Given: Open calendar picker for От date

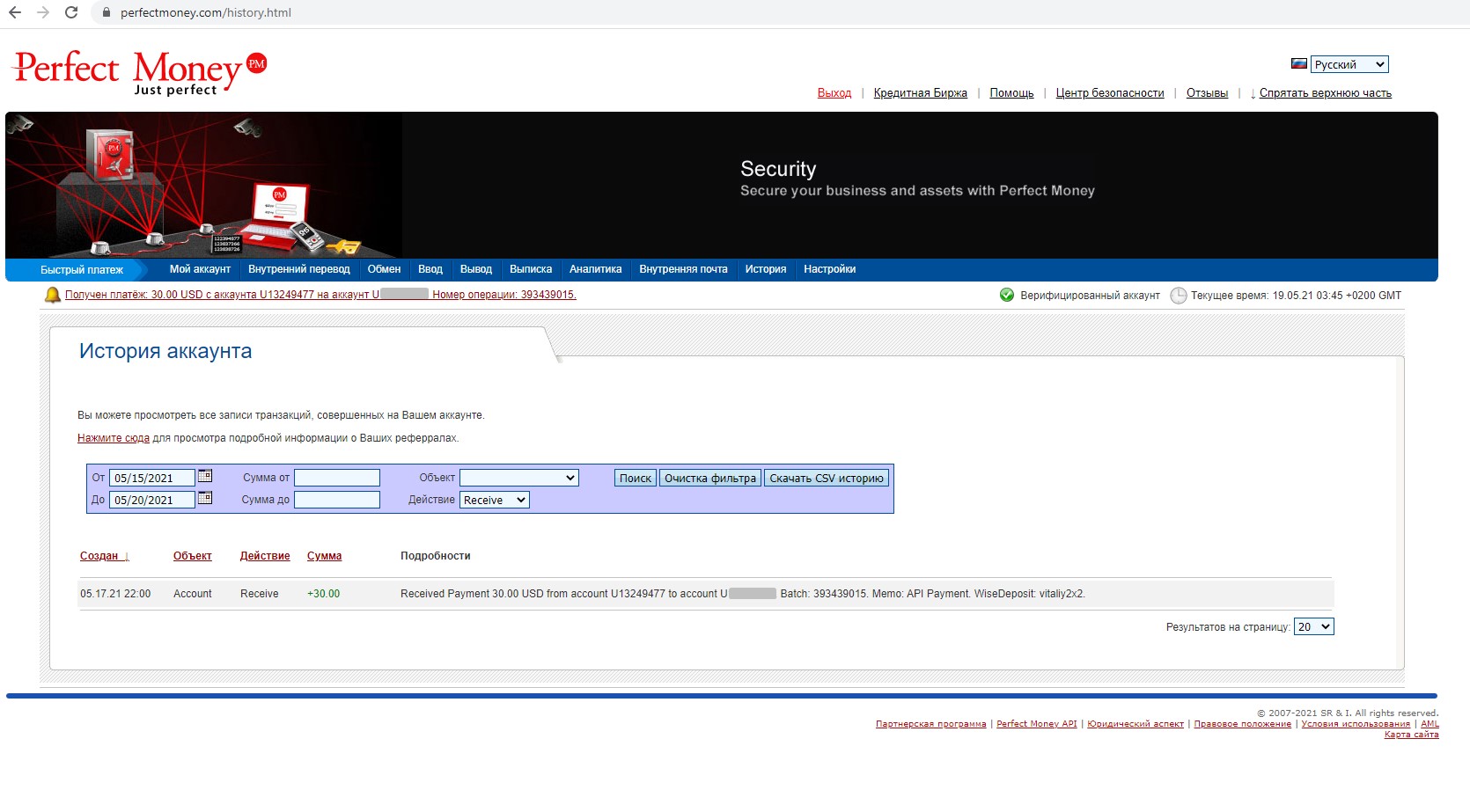Looking at the screenshot, I should [x=205, y=476].
